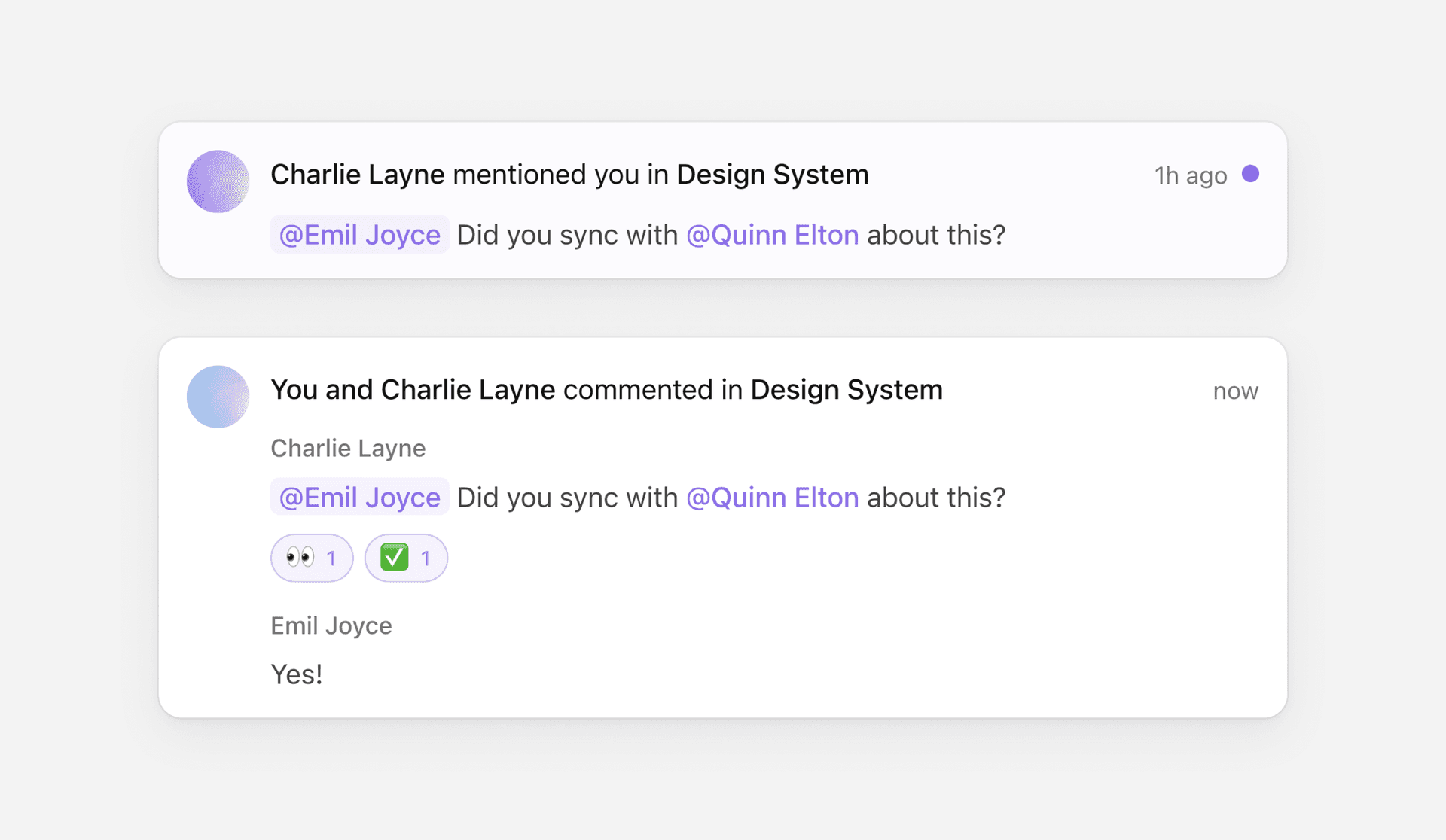The height and width of the screenshot is (840, 1446).
Task: Click @Quinn Elton mention in the top notification
Action: (x=772, y=235)
